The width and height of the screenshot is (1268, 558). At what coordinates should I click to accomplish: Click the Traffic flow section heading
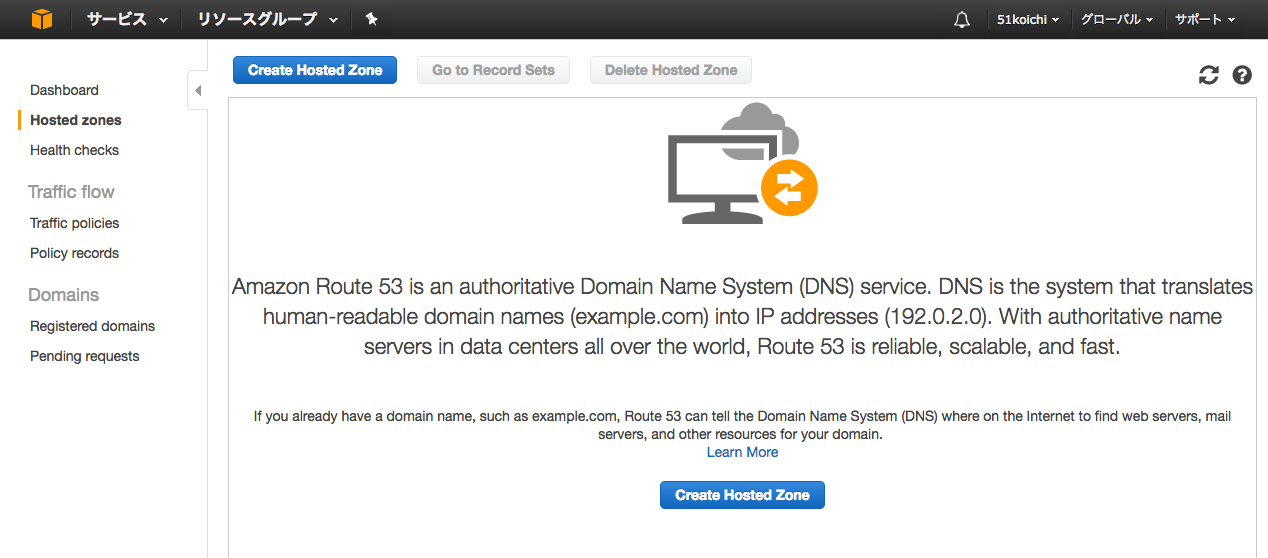(x=71, y=192)
